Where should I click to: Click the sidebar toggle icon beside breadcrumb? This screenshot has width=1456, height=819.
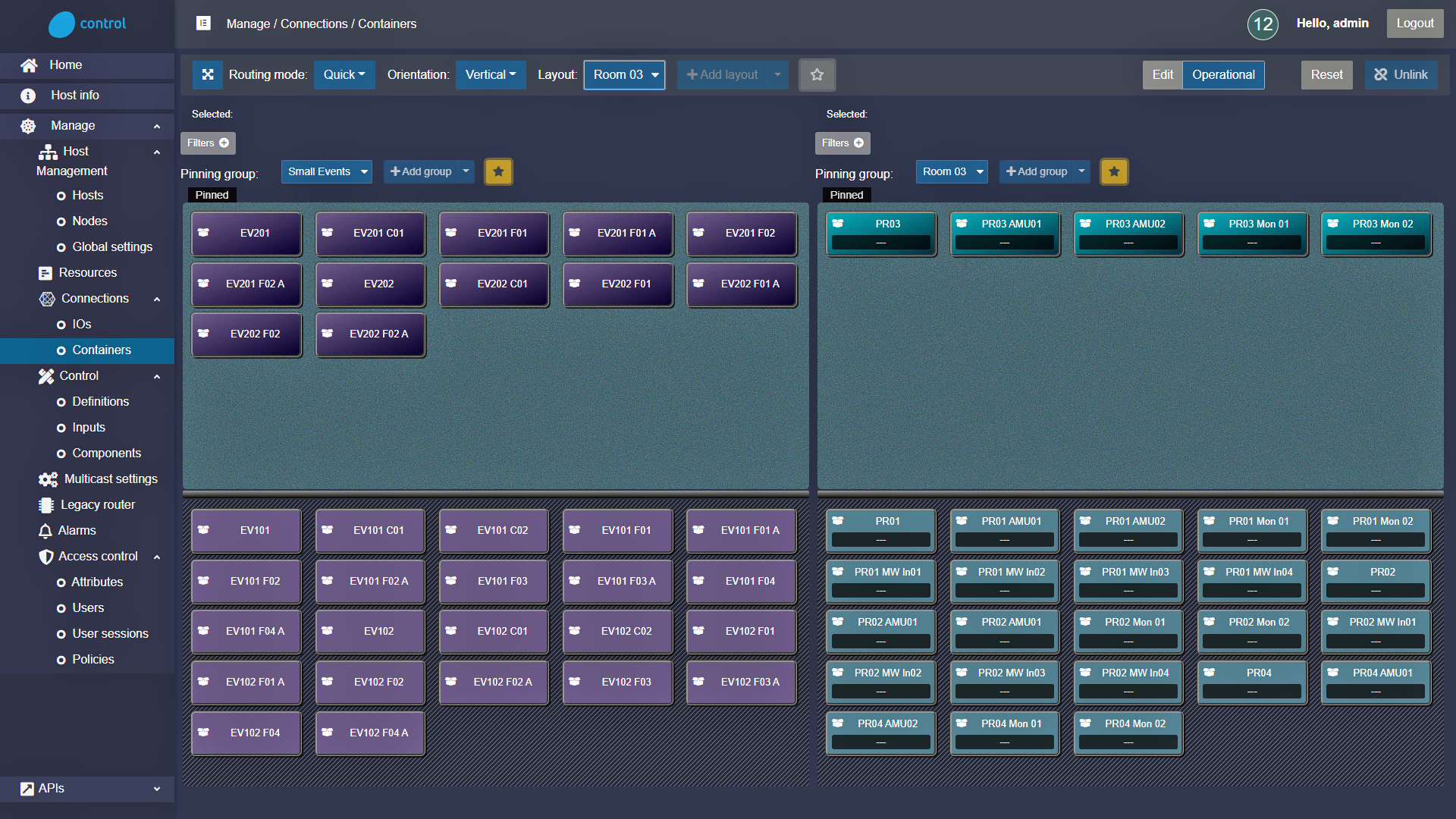tap(203, 24)
